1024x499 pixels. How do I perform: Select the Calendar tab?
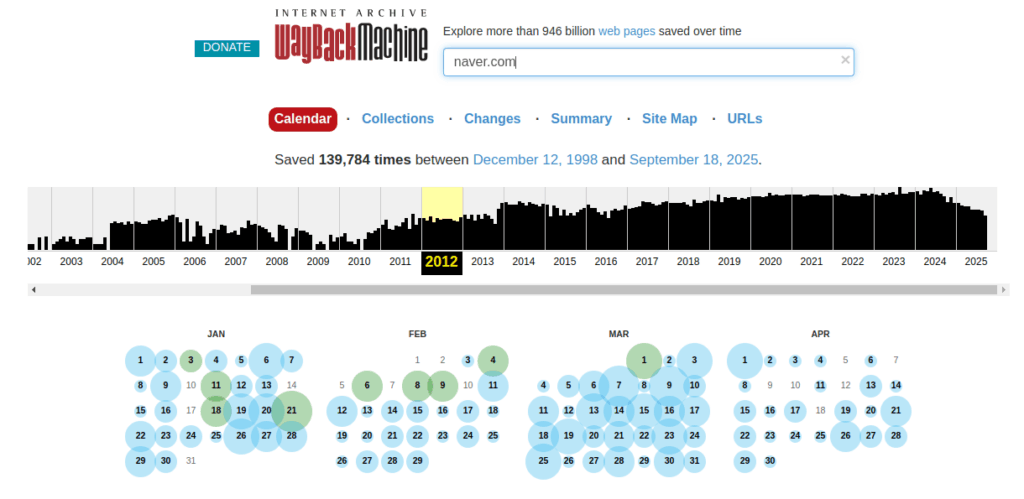302,119
